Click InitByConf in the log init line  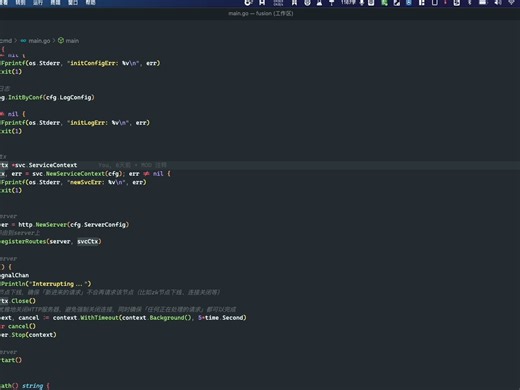click(25, 97)
